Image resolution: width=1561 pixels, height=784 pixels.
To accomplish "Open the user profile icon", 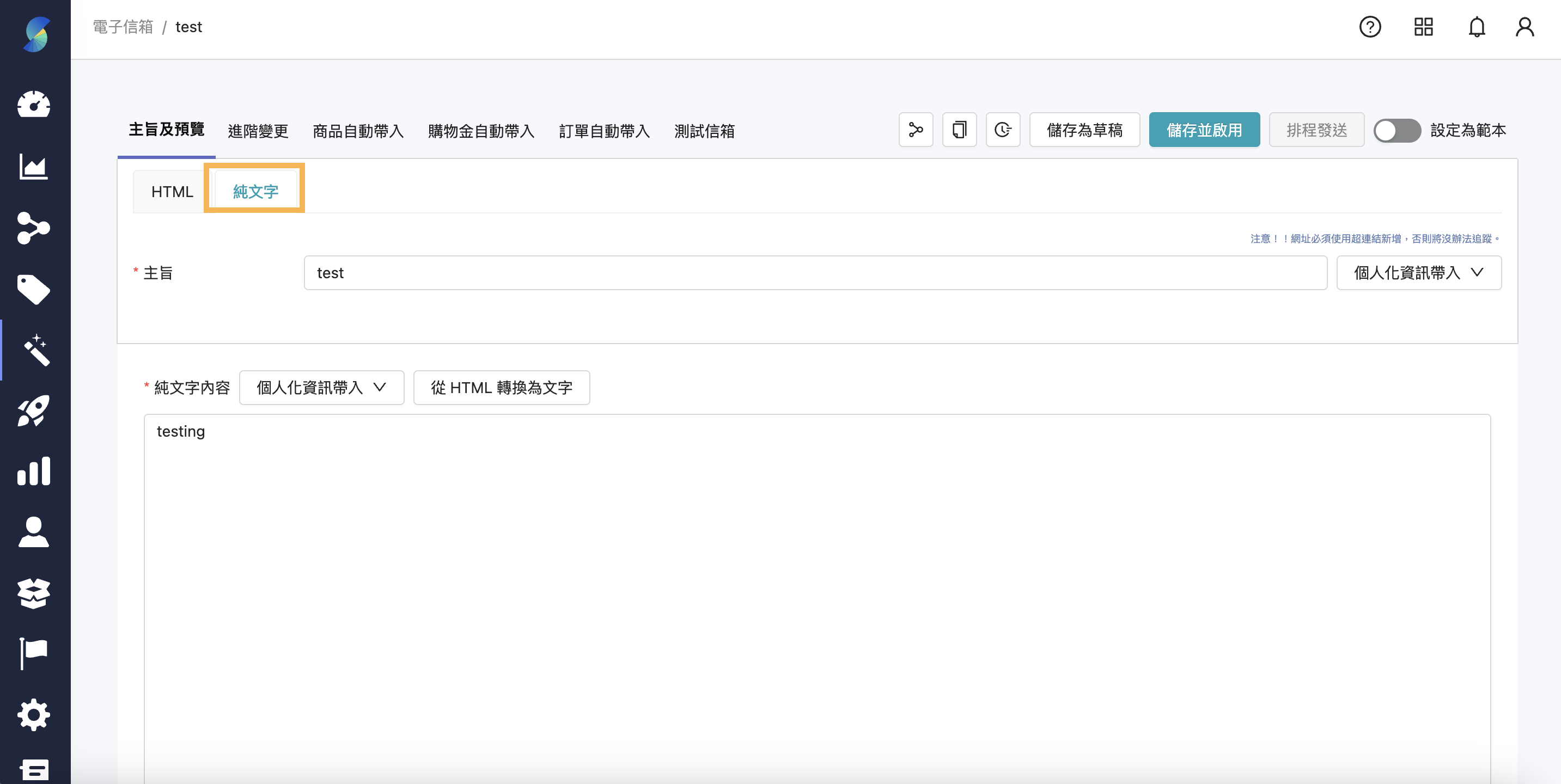I will (1525, 27).
